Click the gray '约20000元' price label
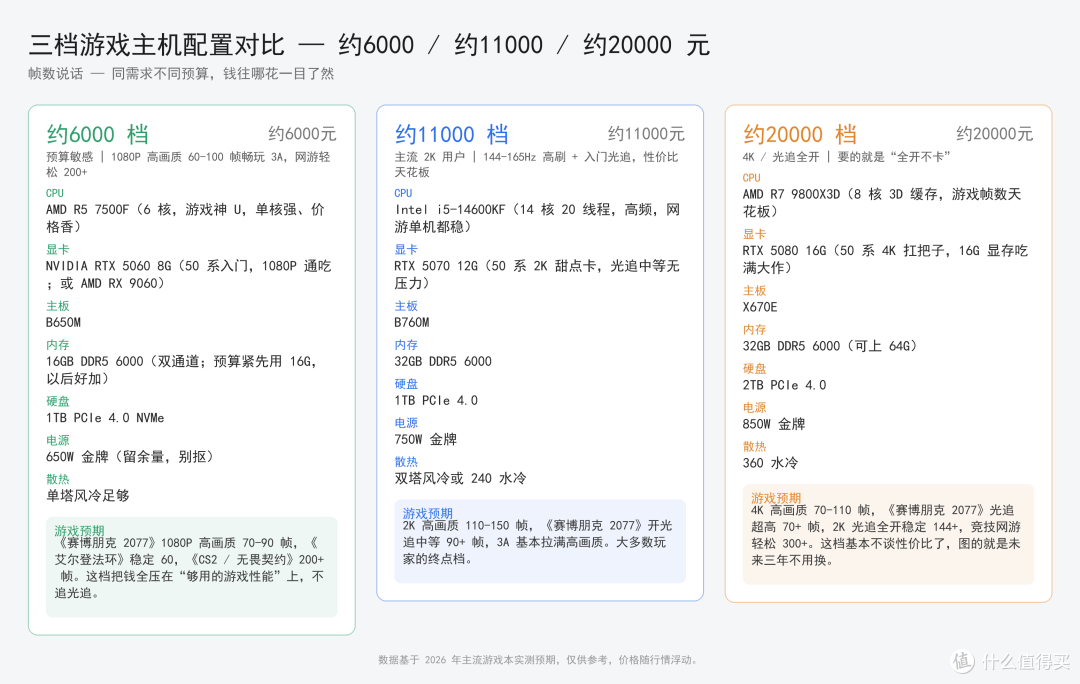The width and height of the screenshot is (1080, 684). (x=995, y=134)
